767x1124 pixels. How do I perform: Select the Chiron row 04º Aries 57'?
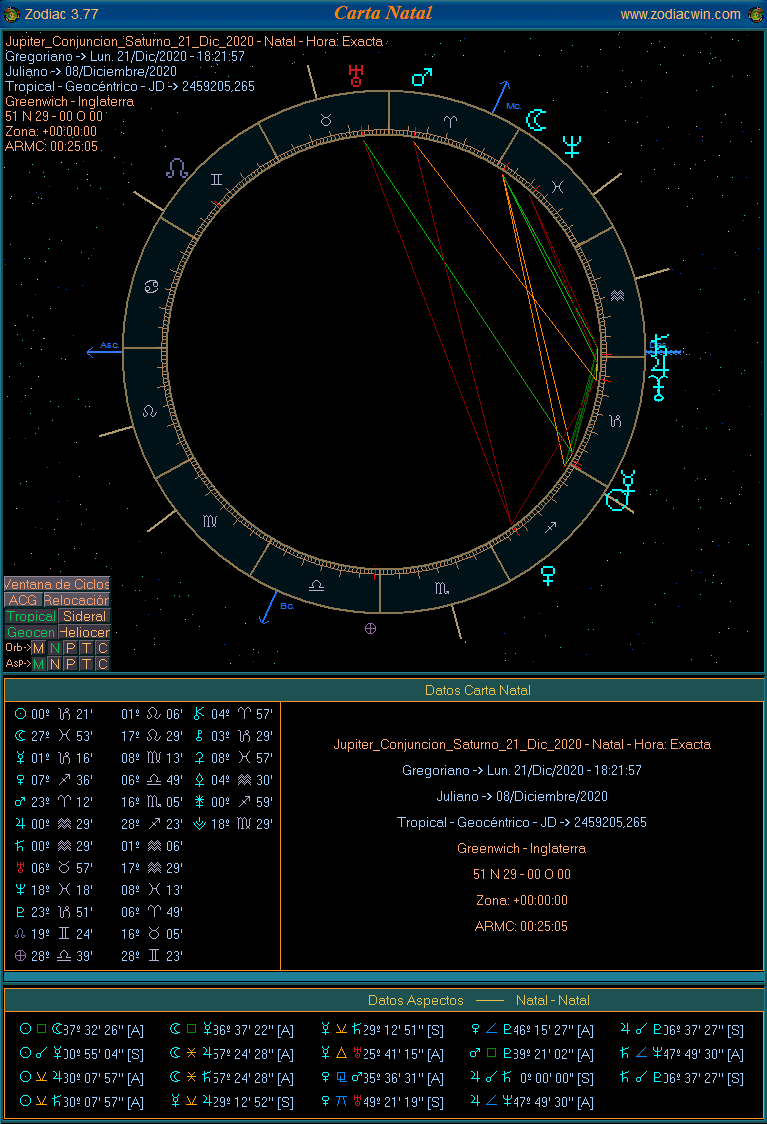233,714
